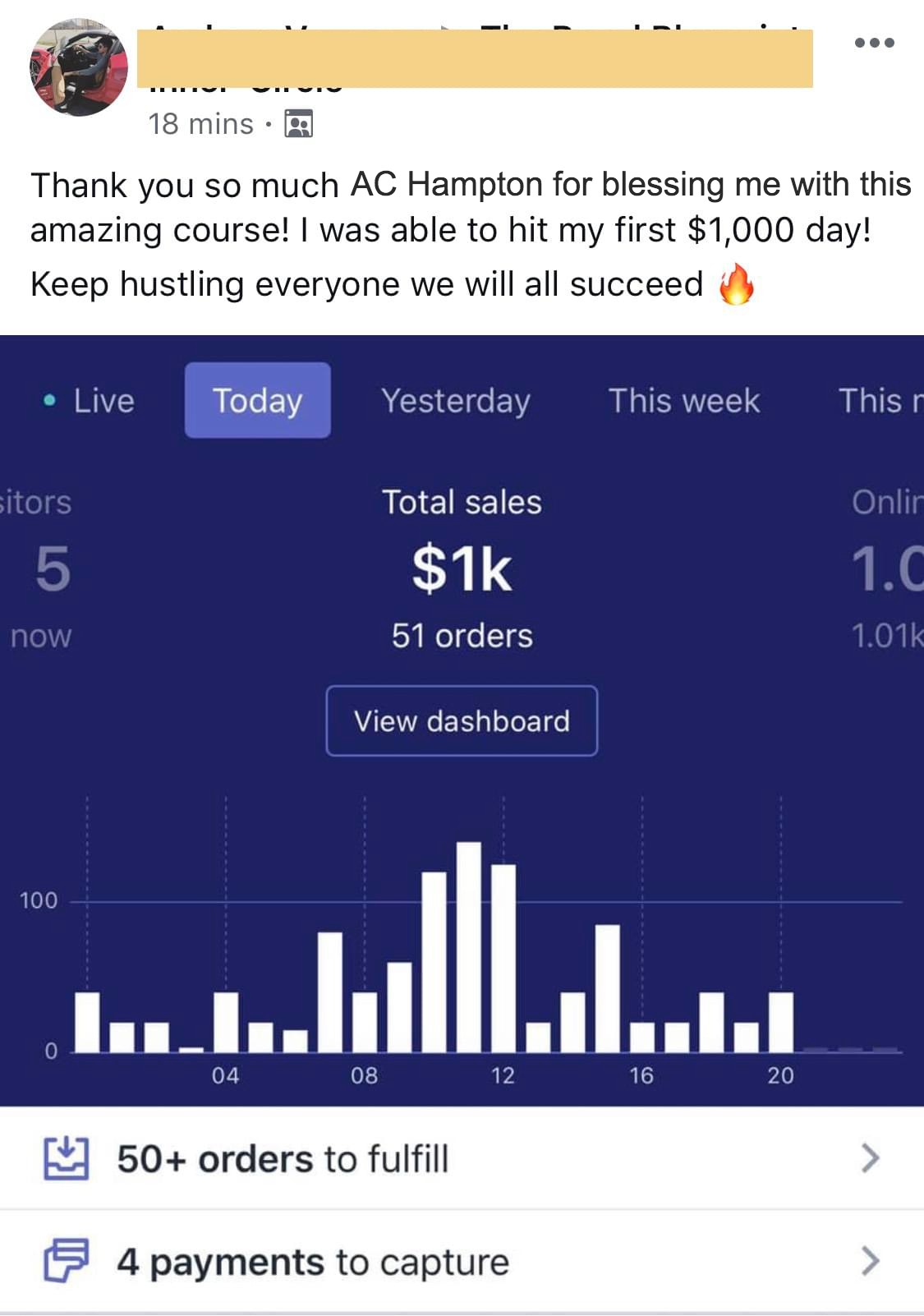Screen dimensions: 924x1316
Task: Click the View dashboard button
Action: pos(462,720)
